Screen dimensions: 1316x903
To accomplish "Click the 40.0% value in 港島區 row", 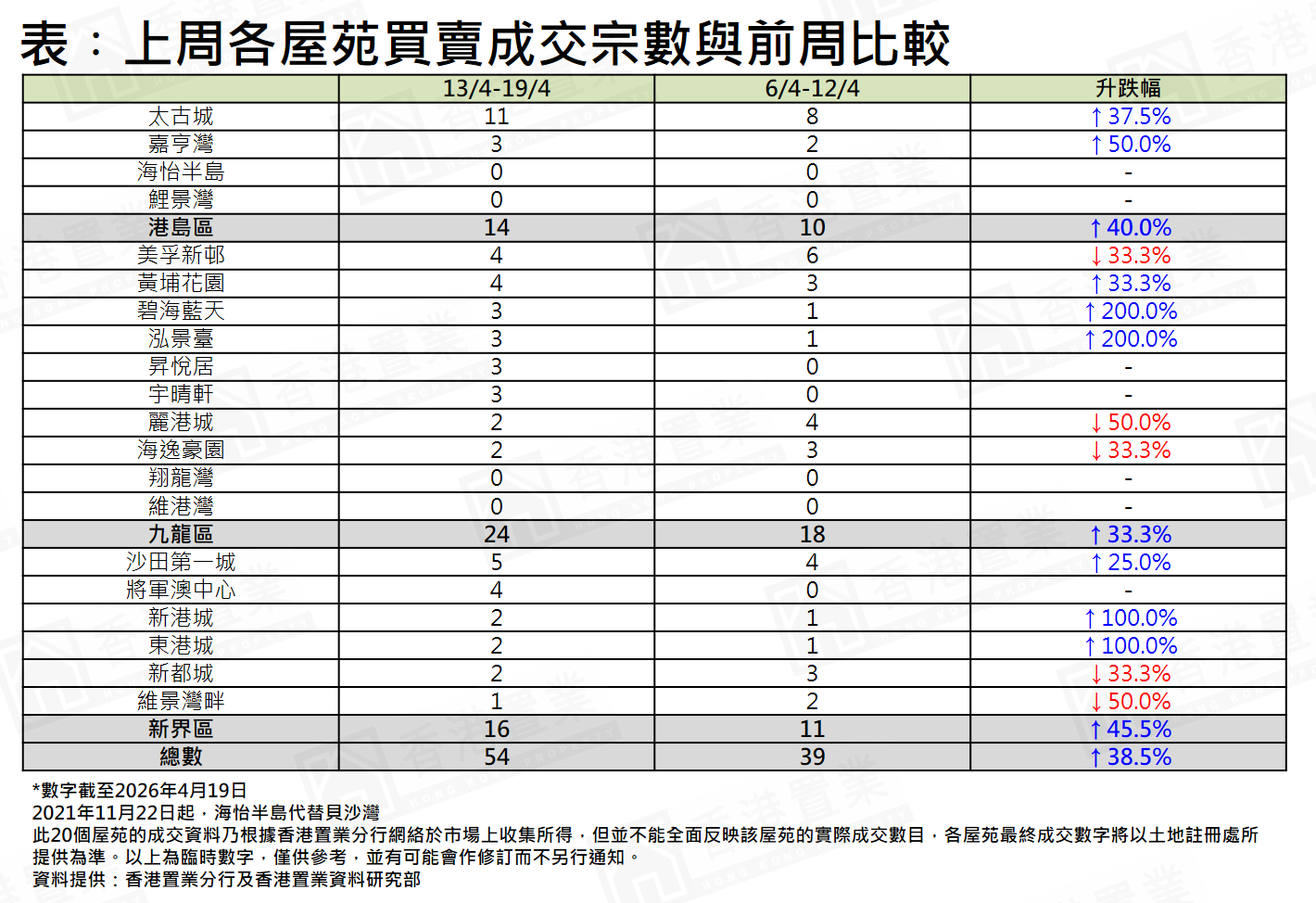I will tap(1138, 228).
